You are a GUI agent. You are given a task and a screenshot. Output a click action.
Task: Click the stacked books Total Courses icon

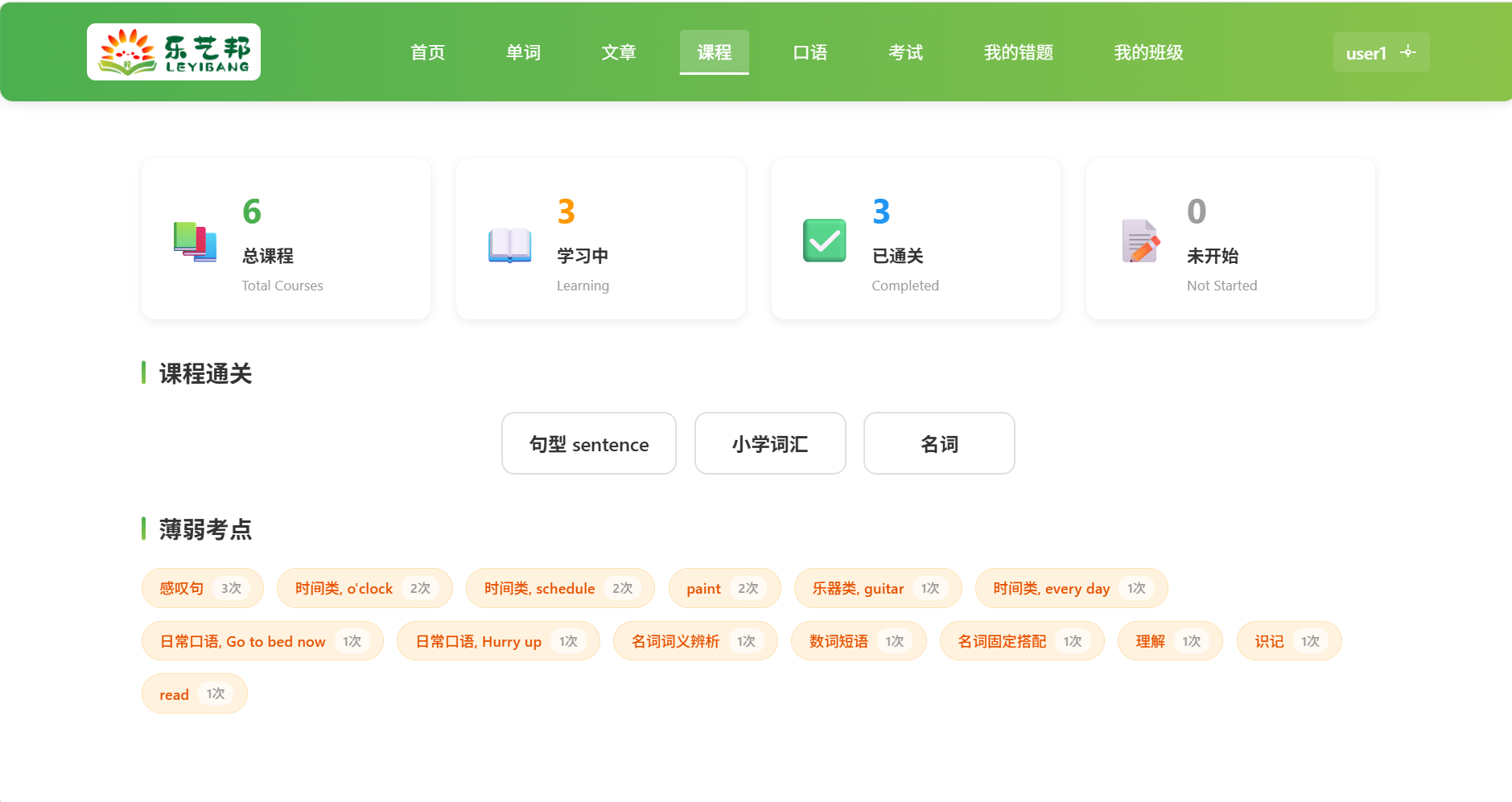[195, 241]
